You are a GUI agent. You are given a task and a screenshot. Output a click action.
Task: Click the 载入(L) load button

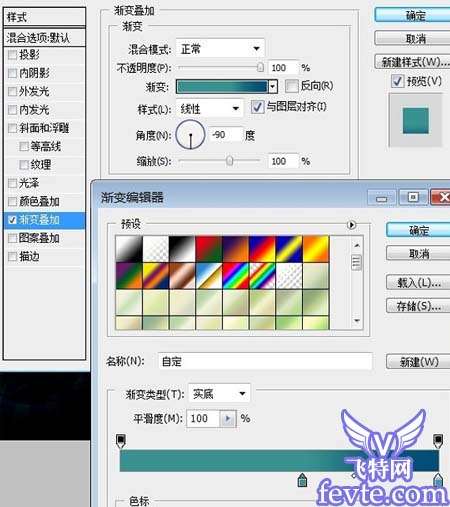point(419,283)
